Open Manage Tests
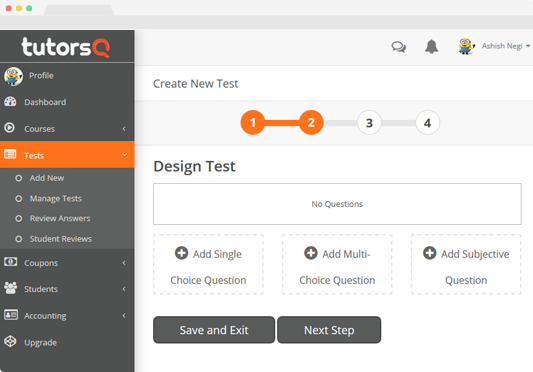Screen dimensions: 533x372 (x=55, y=199)
